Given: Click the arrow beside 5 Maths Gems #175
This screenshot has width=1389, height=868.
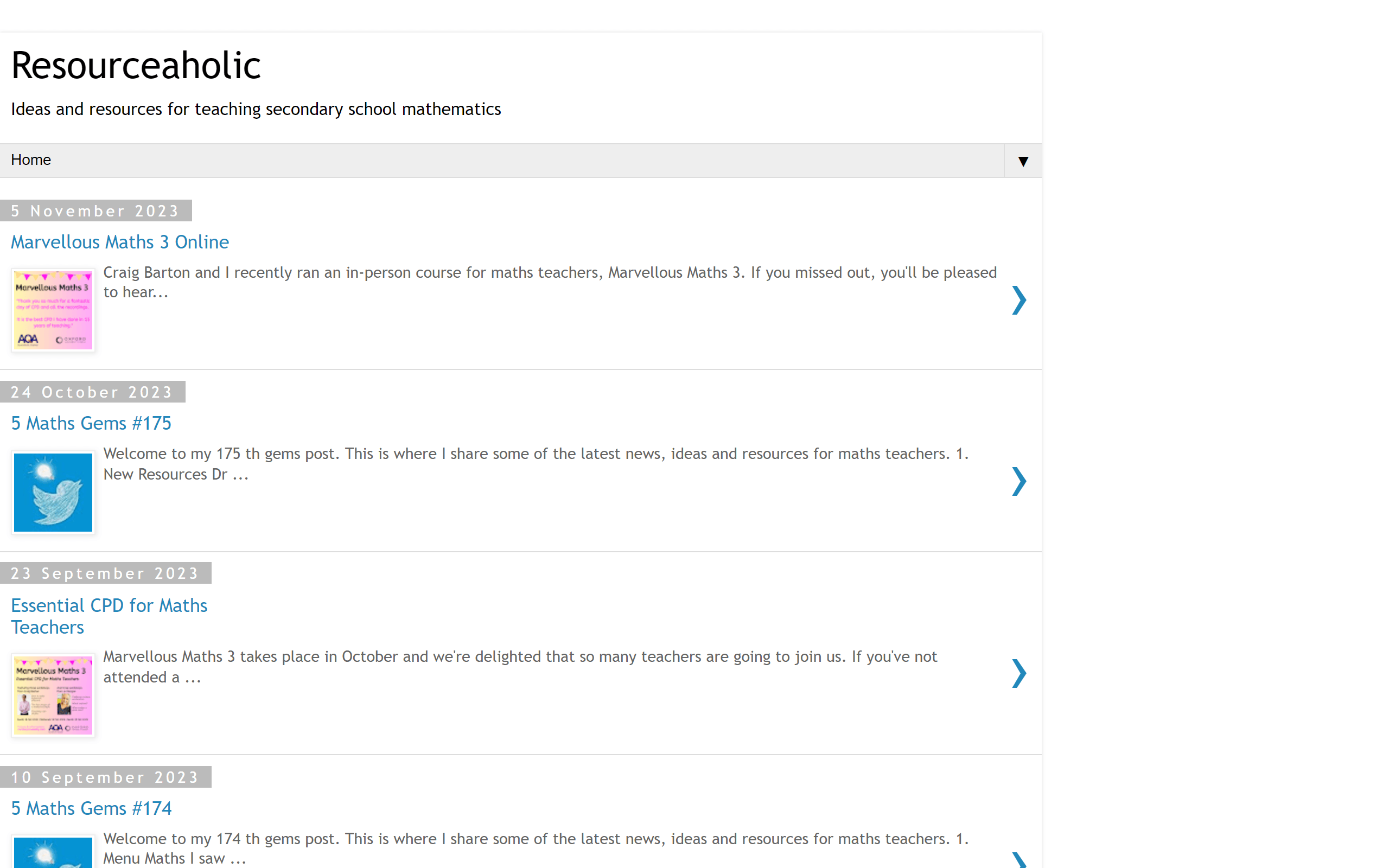Looking at the screenshot, I should pos(1018,481).
